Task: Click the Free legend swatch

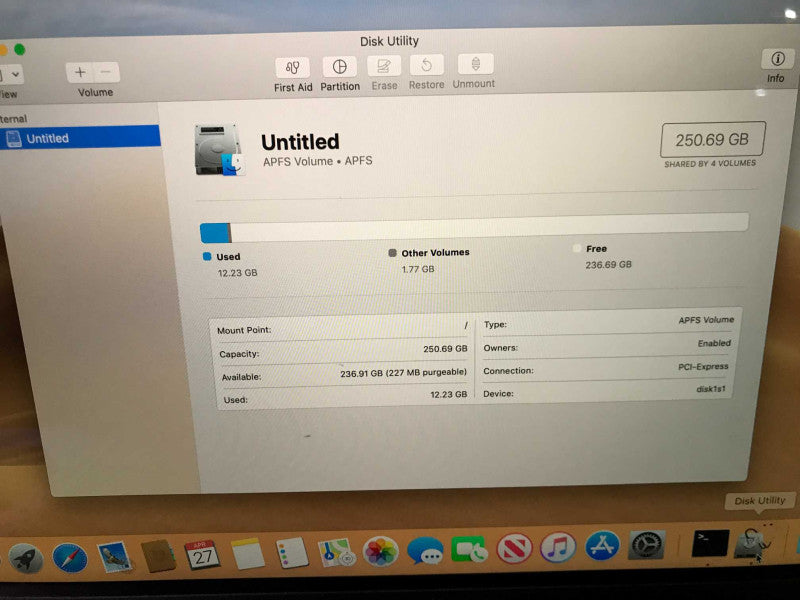Action: [x=577, y=248]
